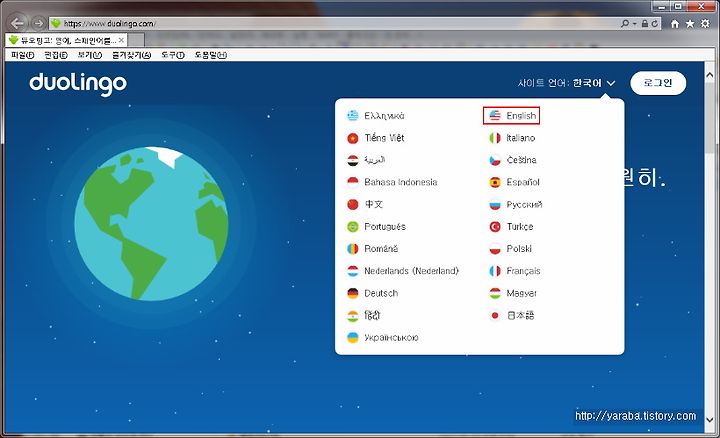720x438 pixels.
Task: Close the Duolingo browser tab
Action: (x=121, y=40)
